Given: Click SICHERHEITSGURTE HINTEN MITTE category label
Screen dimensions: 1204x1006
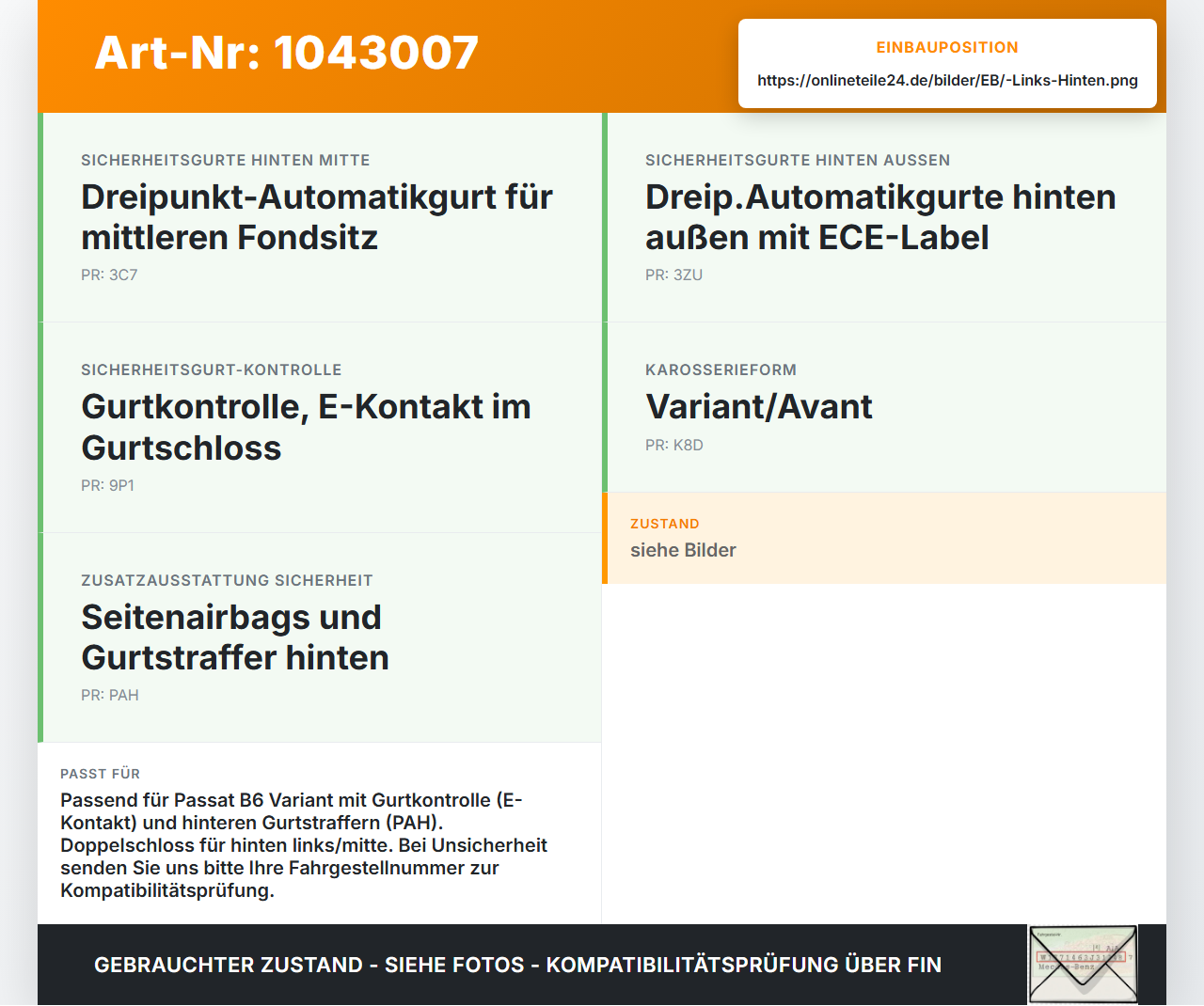Looking at the screenshot, I should click(x=225, y=160).
